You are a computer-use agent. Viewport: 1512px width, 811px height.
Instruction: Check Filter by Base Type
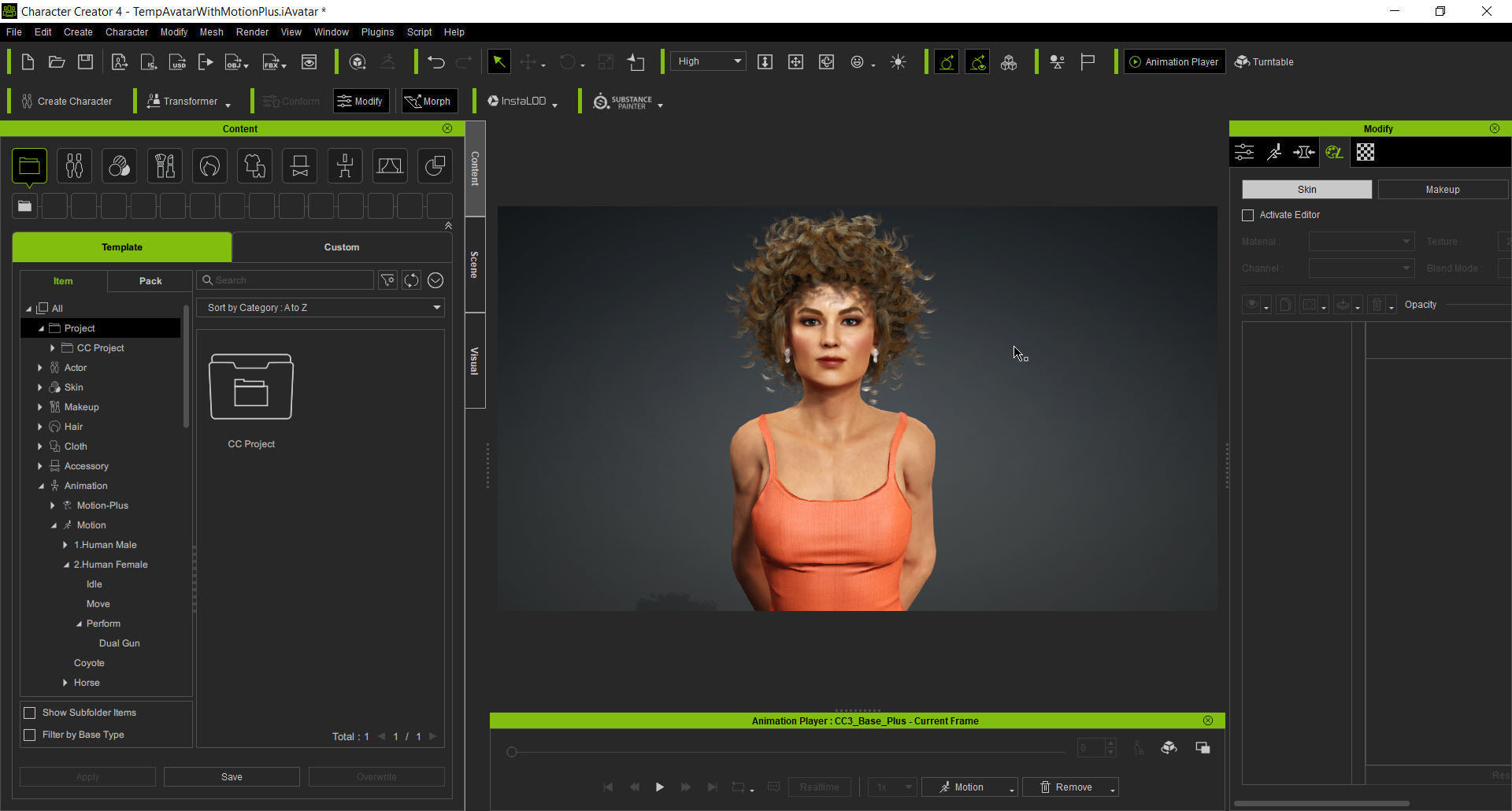click(x=30, y=735)
